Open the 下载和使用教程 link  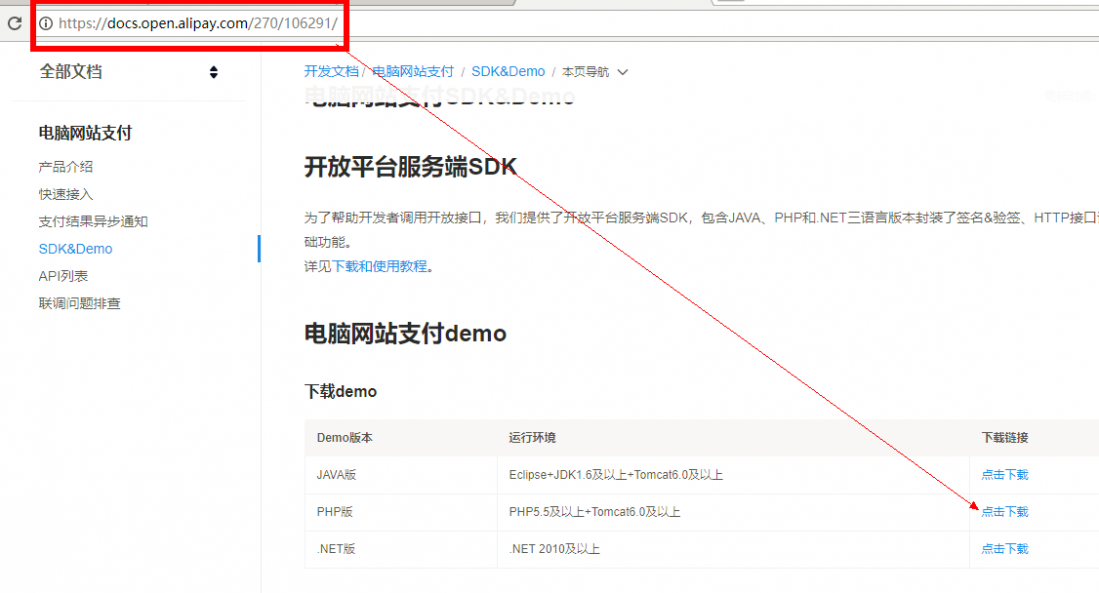tap(379, 266)
